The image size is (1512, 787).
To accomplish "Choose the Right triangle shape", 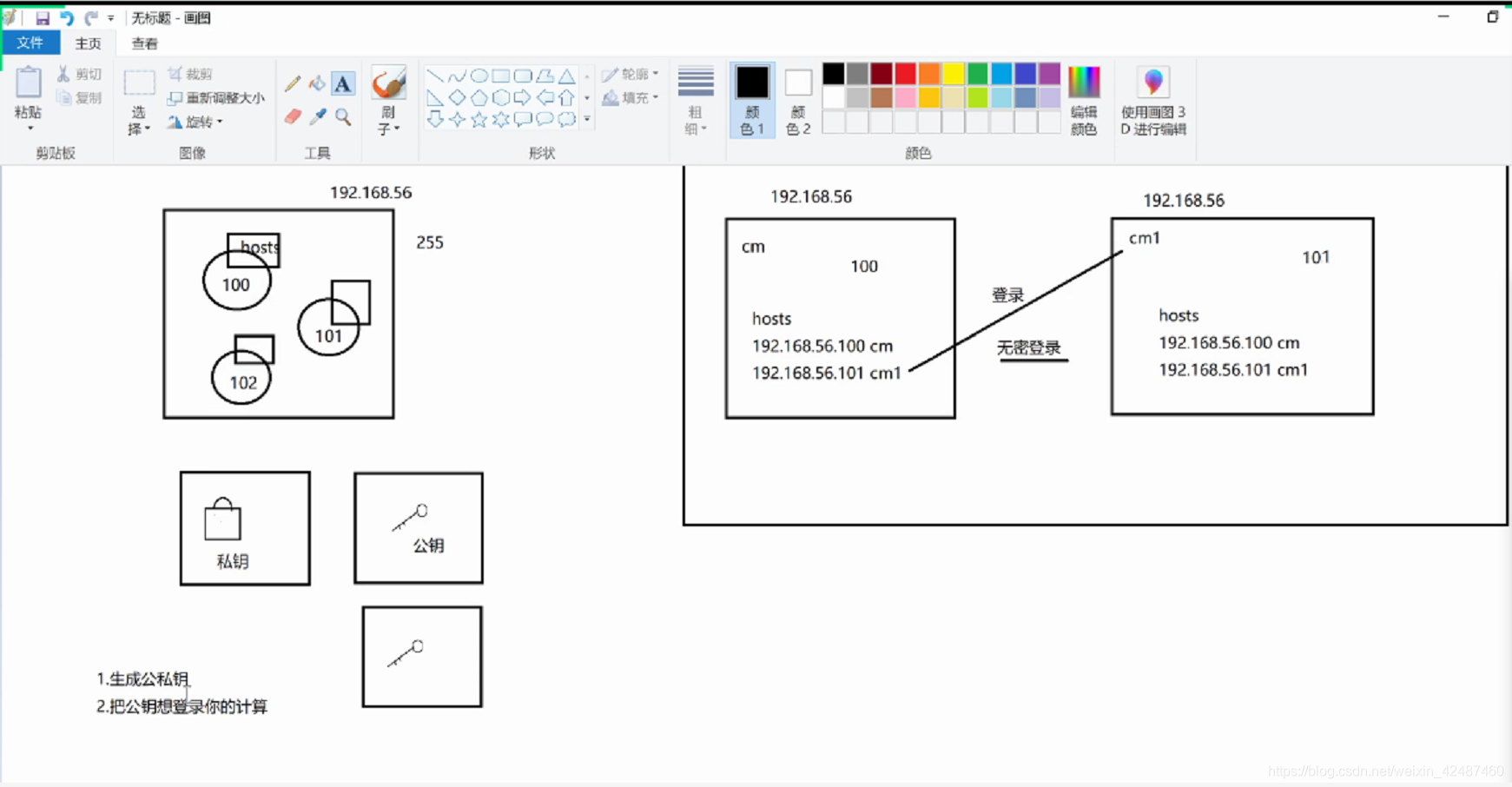I will coord(435,97).
